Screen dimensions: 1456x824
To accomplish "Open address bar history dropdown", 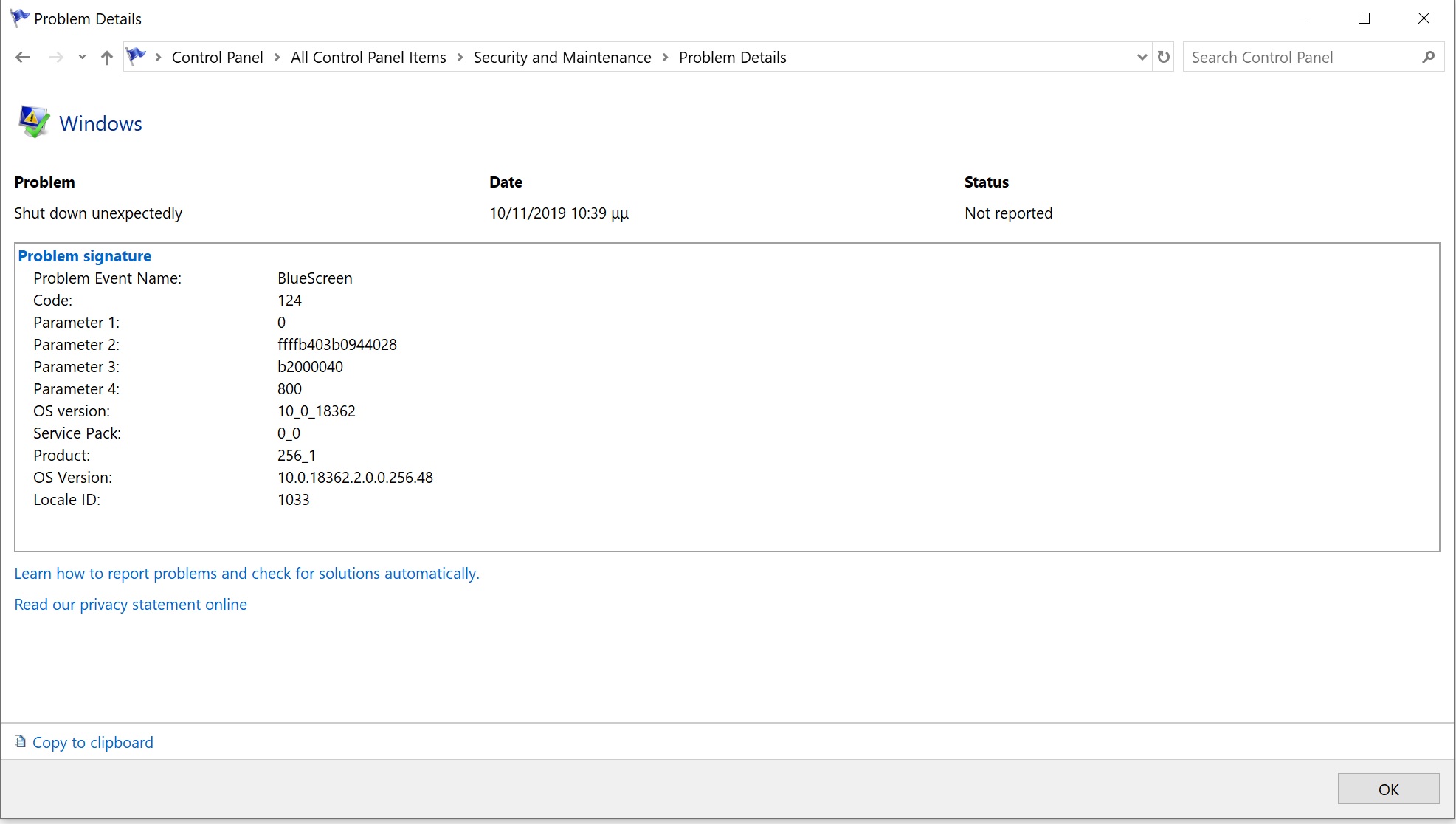I will point(1142,58).
